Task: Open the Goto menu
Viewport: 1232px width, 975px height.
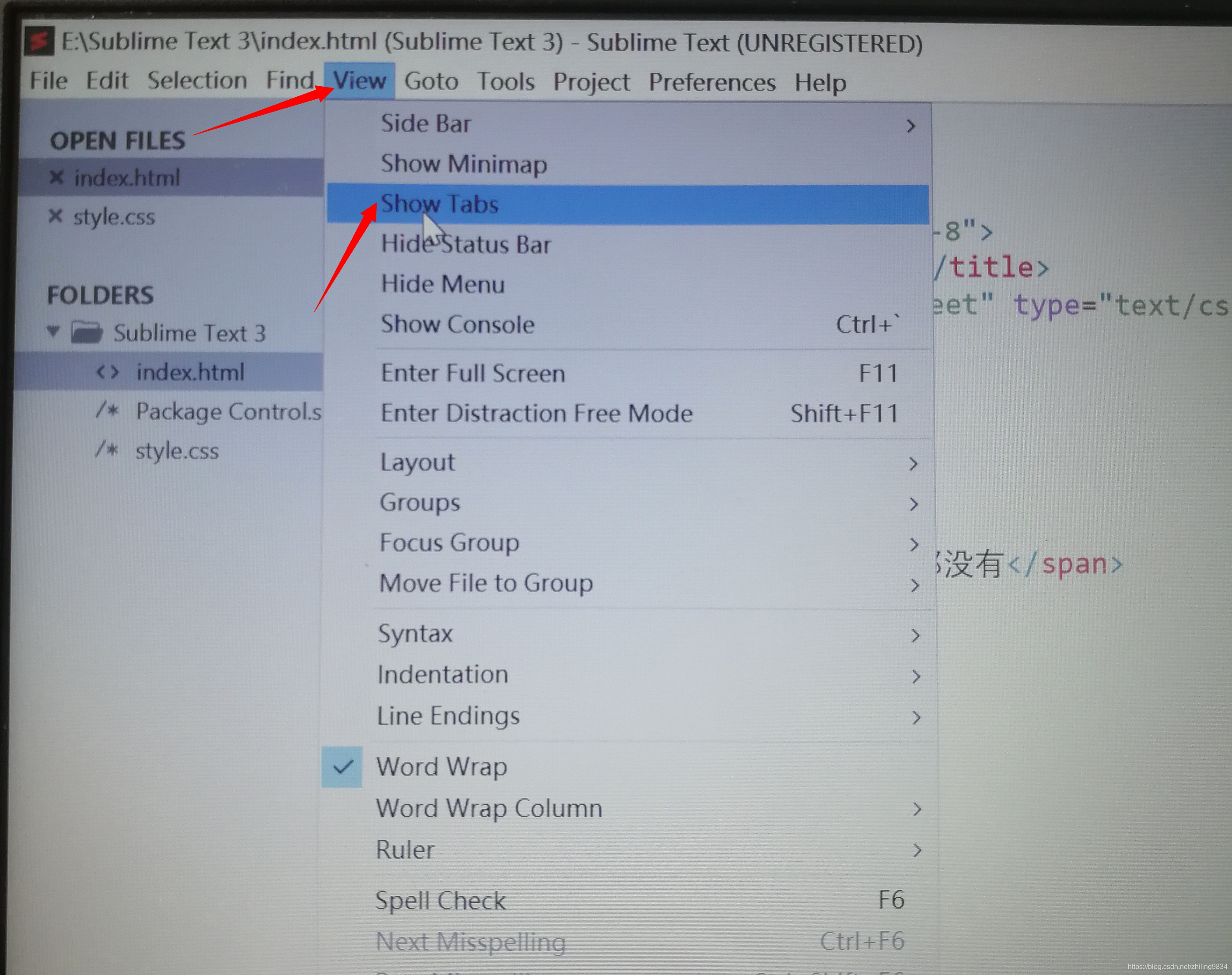Action: (431, 81)
